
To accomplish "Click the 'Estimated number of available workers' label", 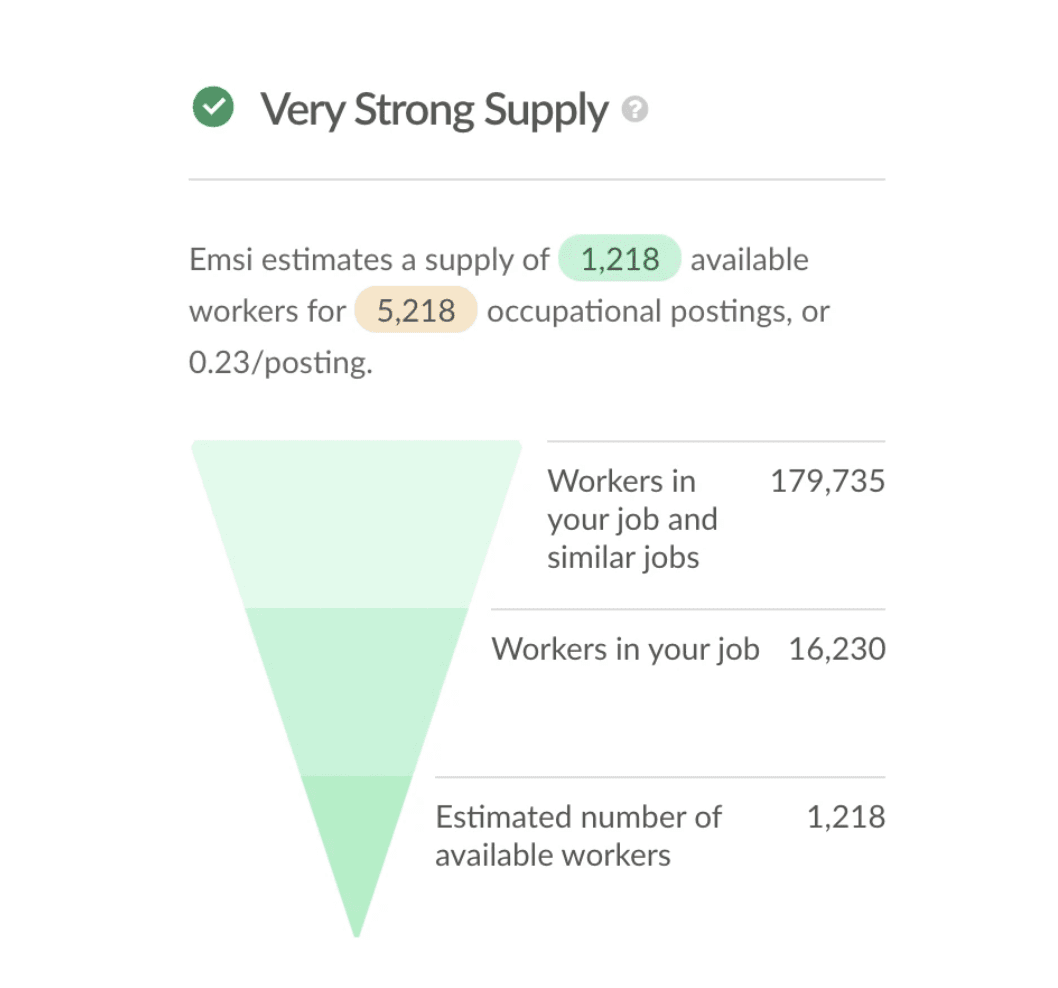I will tap(578, 835).
